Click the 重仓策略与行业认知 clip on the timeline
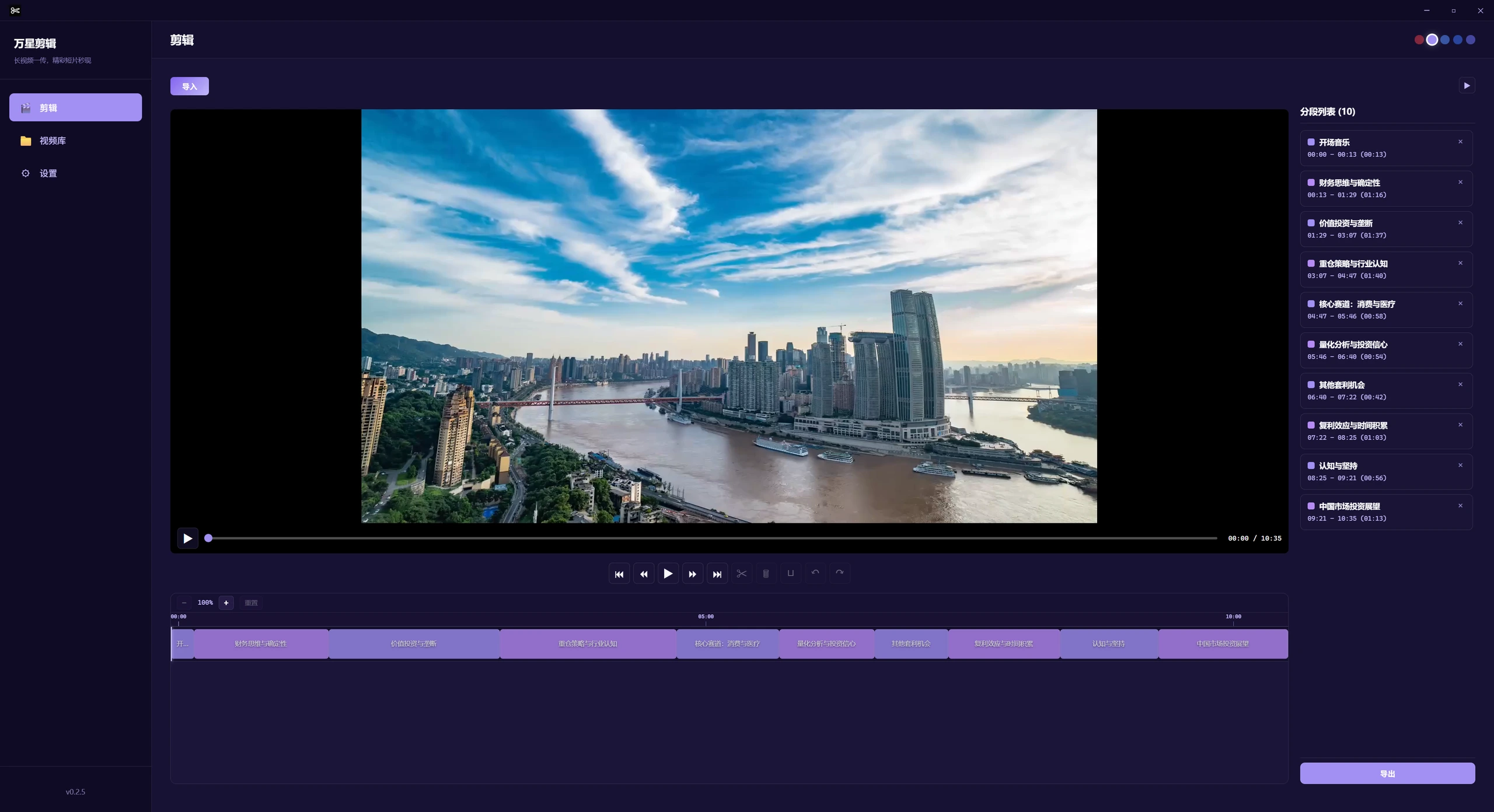The image size is (1494, 812). [588, 644]
